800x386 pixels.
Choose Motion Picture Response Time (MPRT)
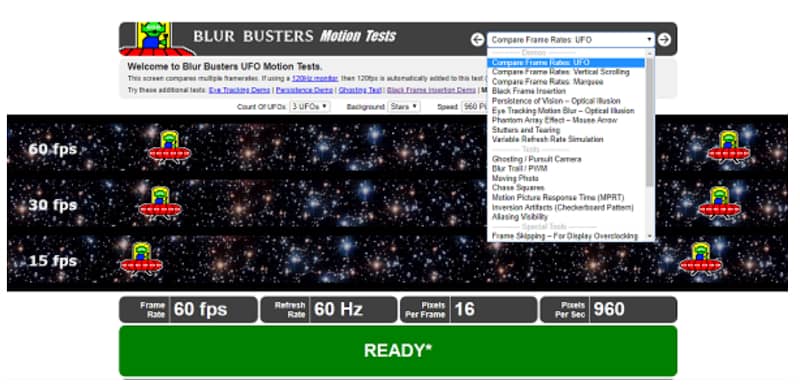[558, 197]
